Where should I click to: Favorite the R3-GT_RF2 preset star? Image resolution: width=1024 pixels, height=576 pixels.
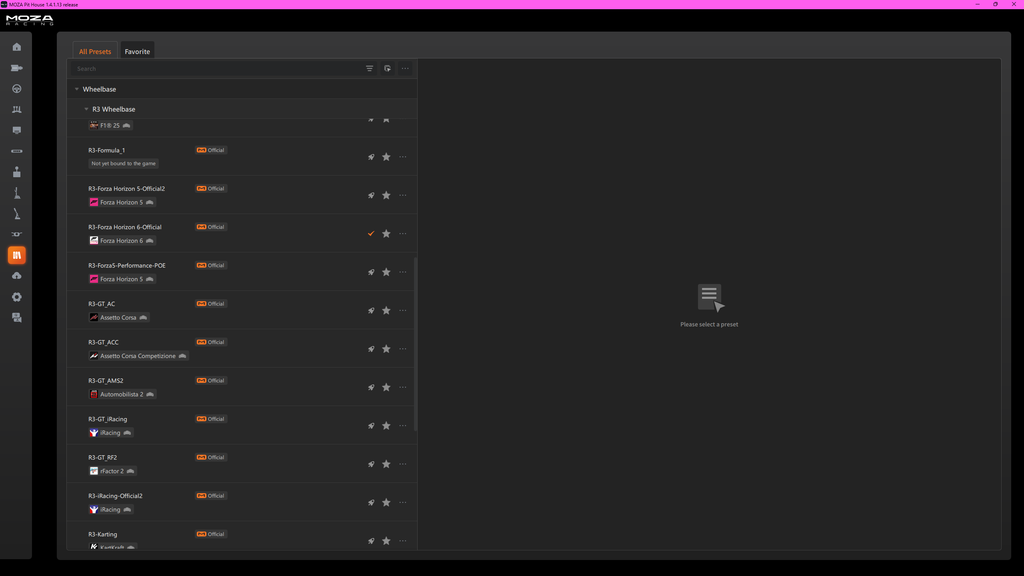[386, 464]
